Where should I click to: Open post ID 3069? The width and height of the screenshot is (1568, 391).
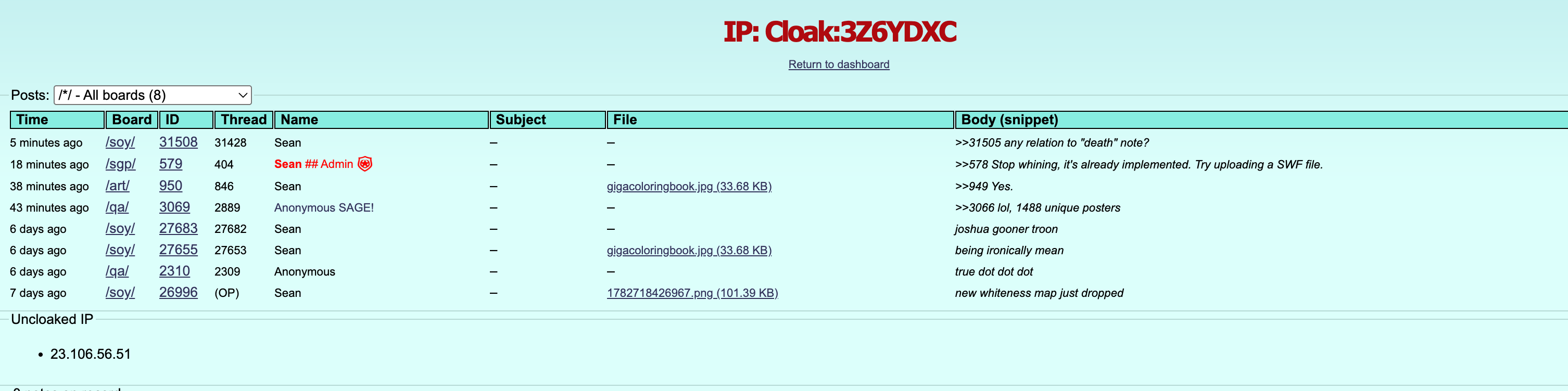(x=175, y=207)
